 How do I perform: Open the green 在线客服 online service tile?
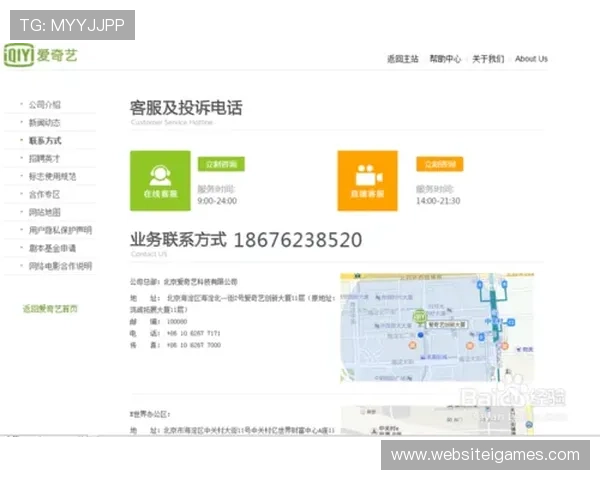160,181
